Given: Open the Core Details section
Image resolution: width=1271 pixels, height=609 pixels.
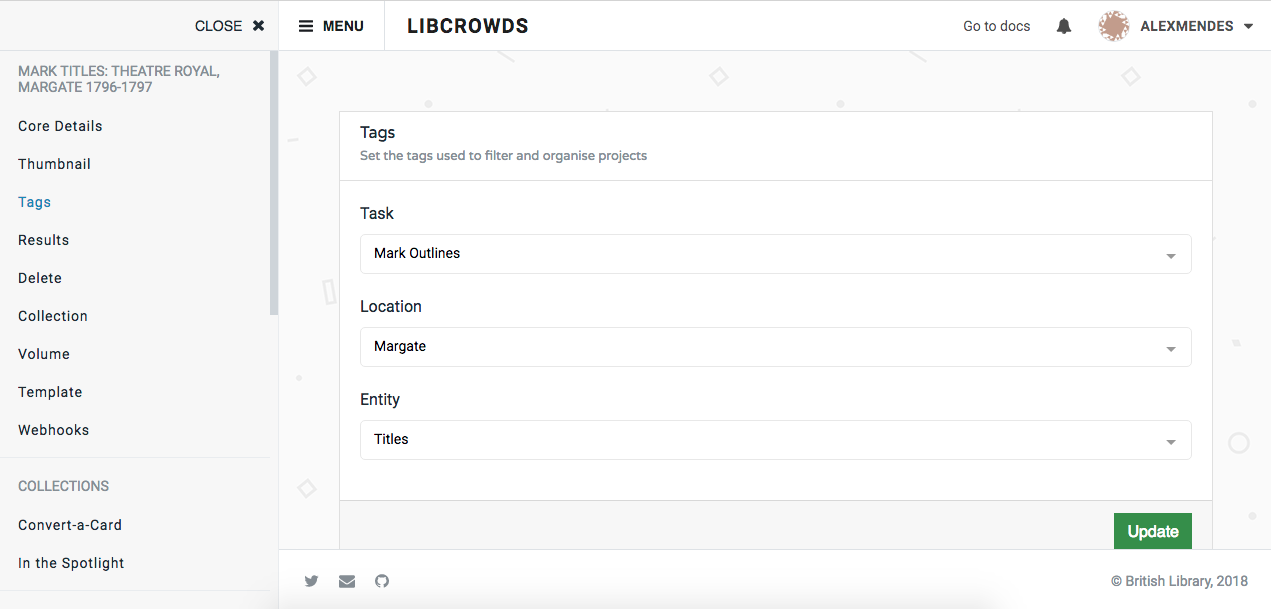Looking at the screenshot, I should click(x=60, y=125).
